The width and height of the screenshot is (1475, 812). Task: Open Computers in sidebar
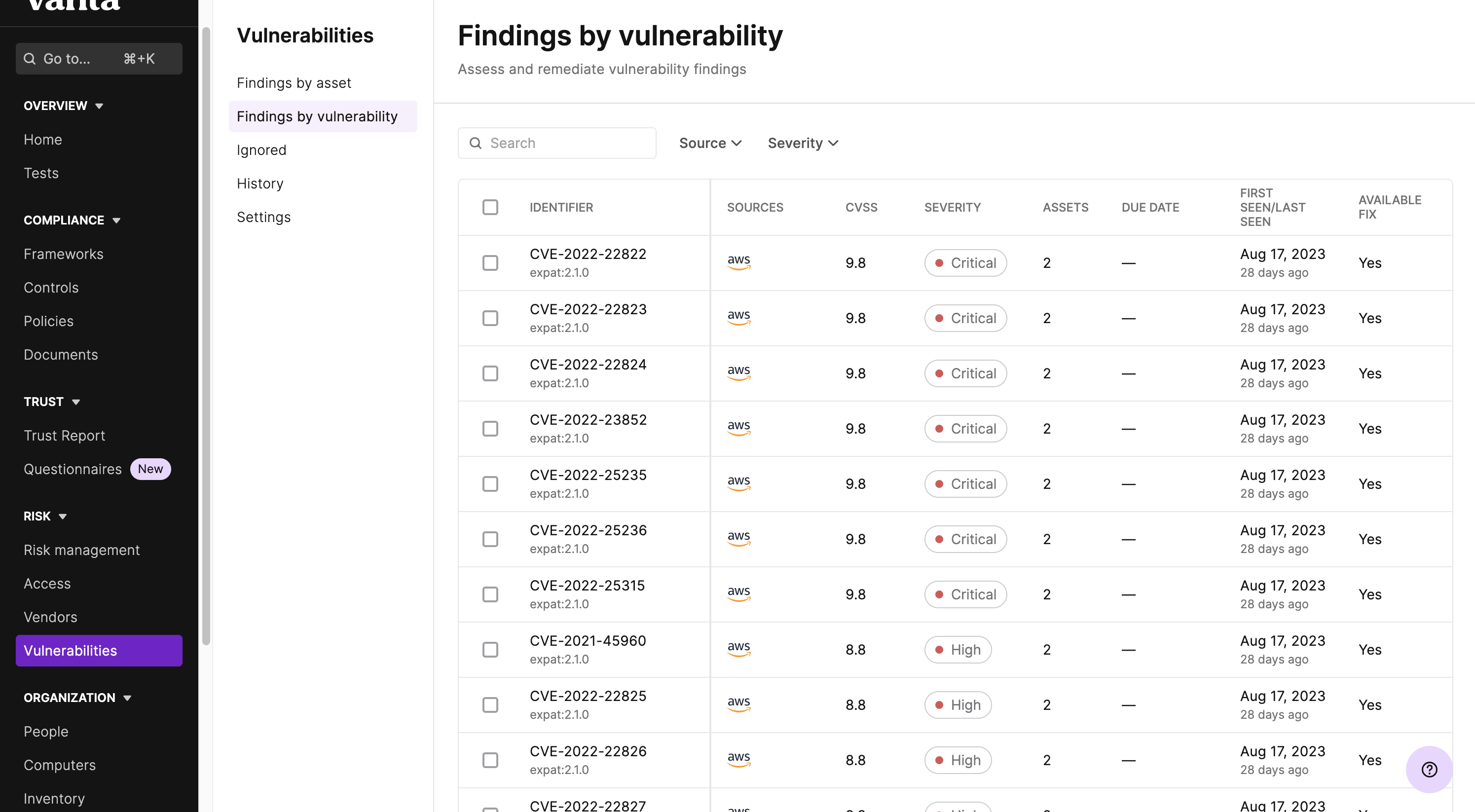pyautogui.click(x=60, y=765)
